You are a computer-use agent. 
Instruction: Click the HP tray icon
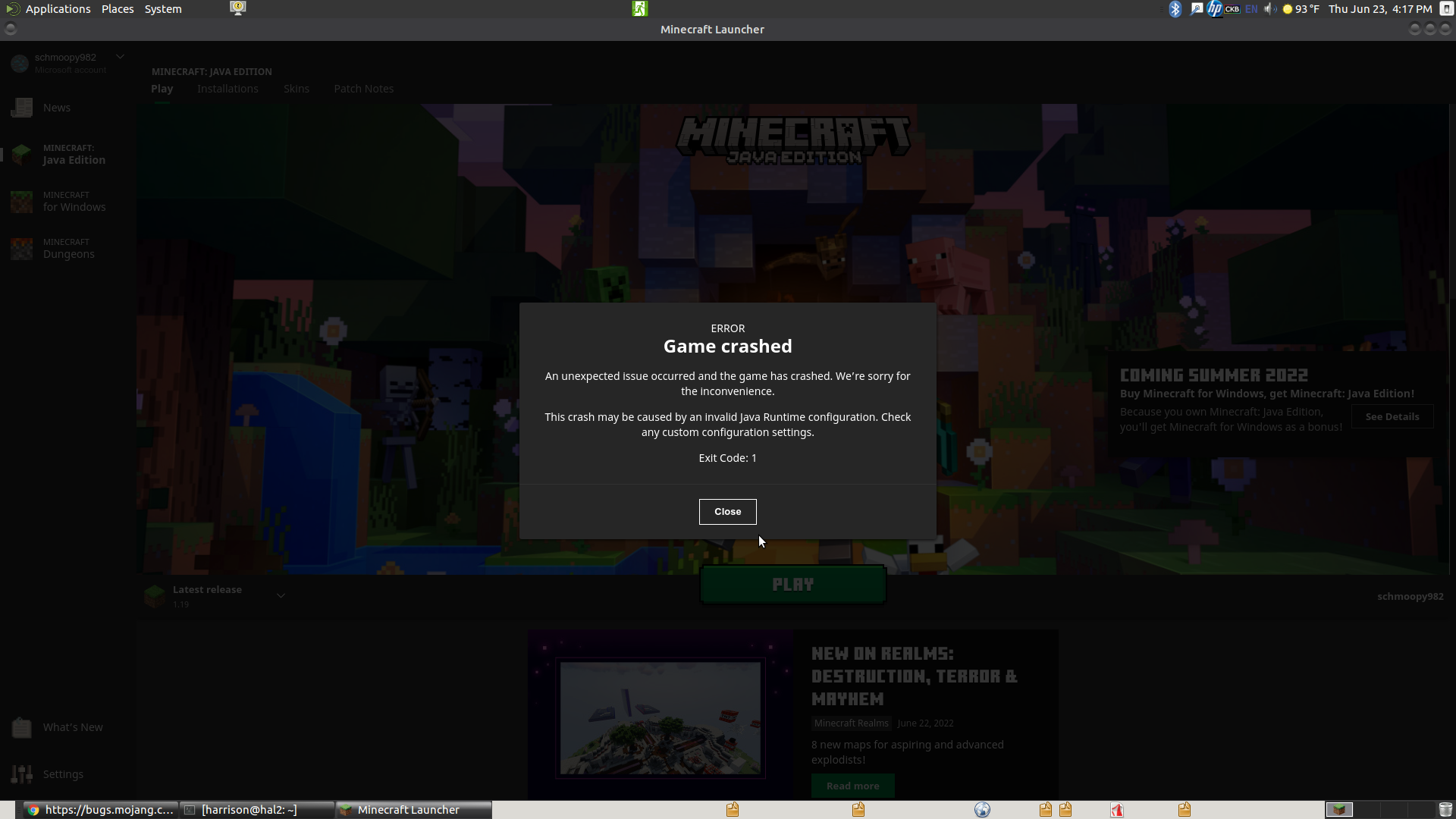click(1214, 9)
